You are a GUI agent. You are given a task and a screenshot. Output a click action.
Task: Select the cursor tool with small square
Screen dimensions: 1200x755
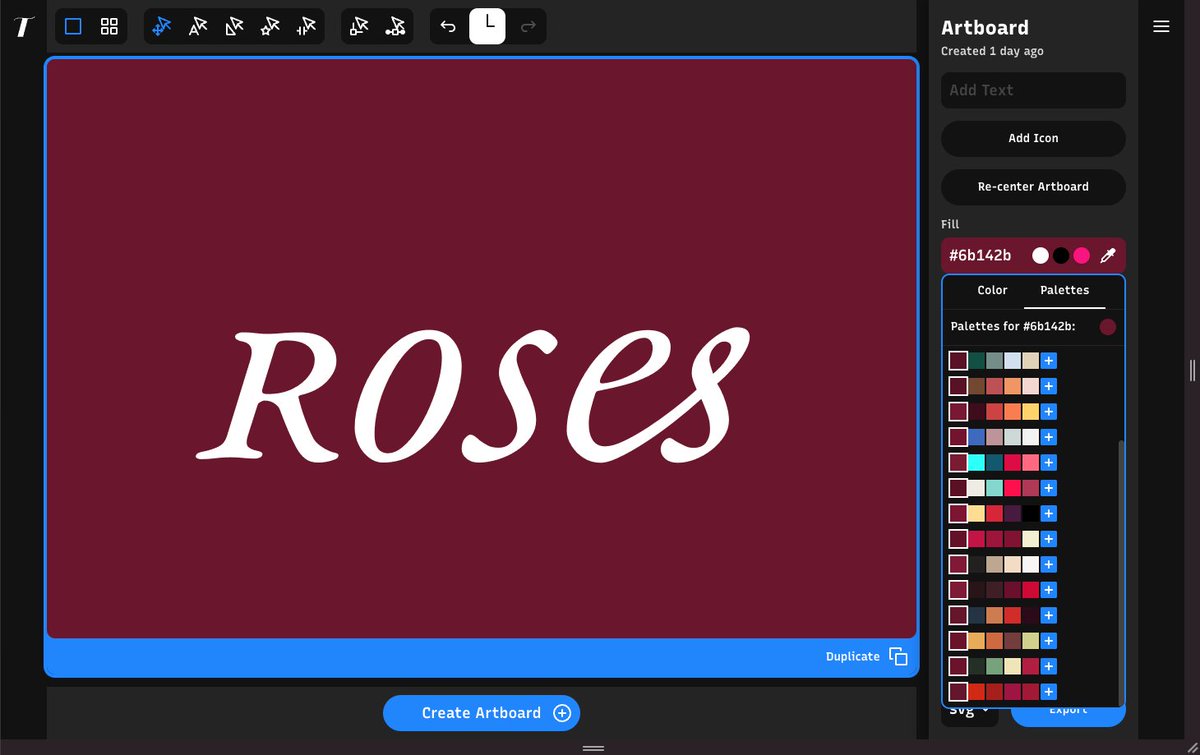(x=359, y=27)
